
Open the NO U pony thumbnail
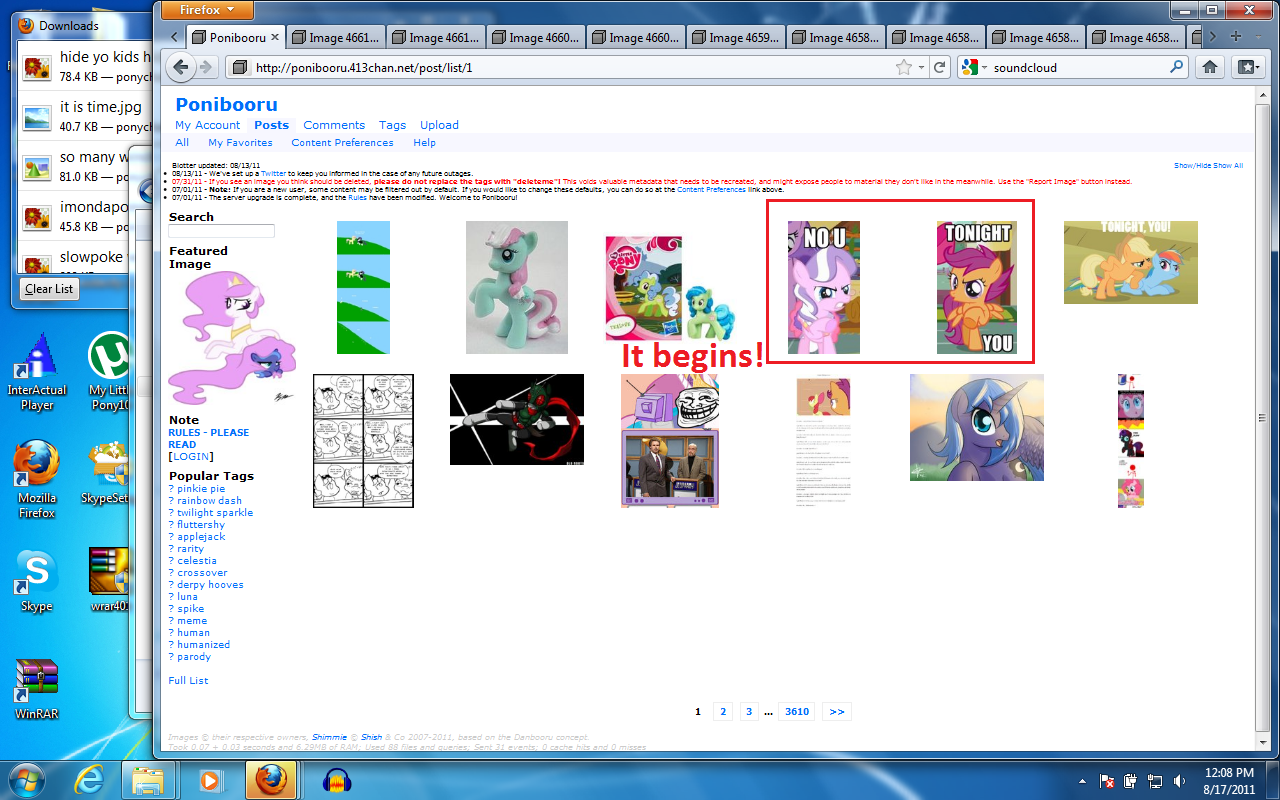(x=824, y=288)
